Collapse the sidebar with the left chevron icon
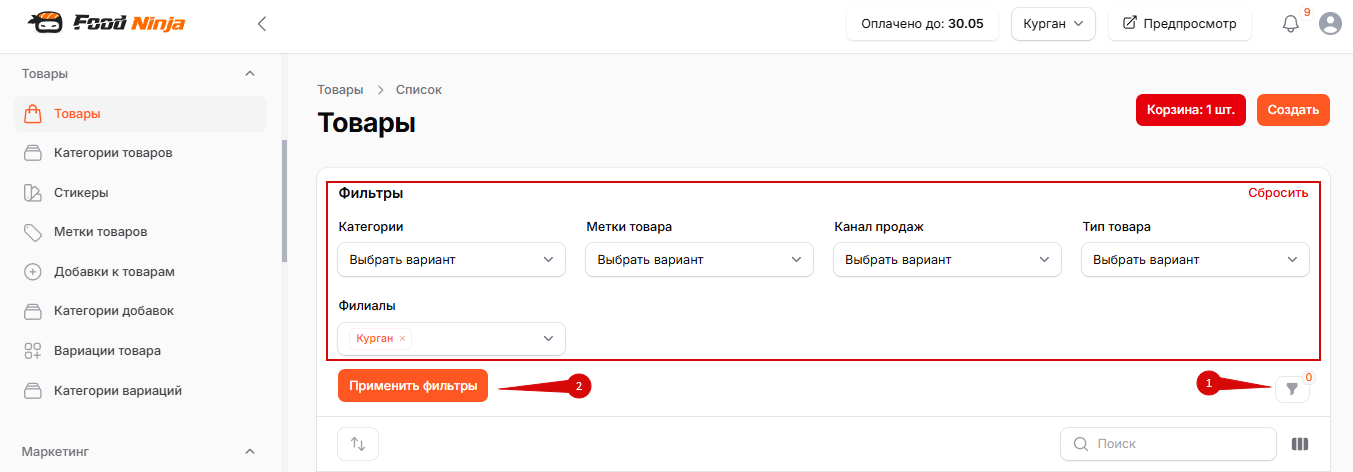 point(262,24)
